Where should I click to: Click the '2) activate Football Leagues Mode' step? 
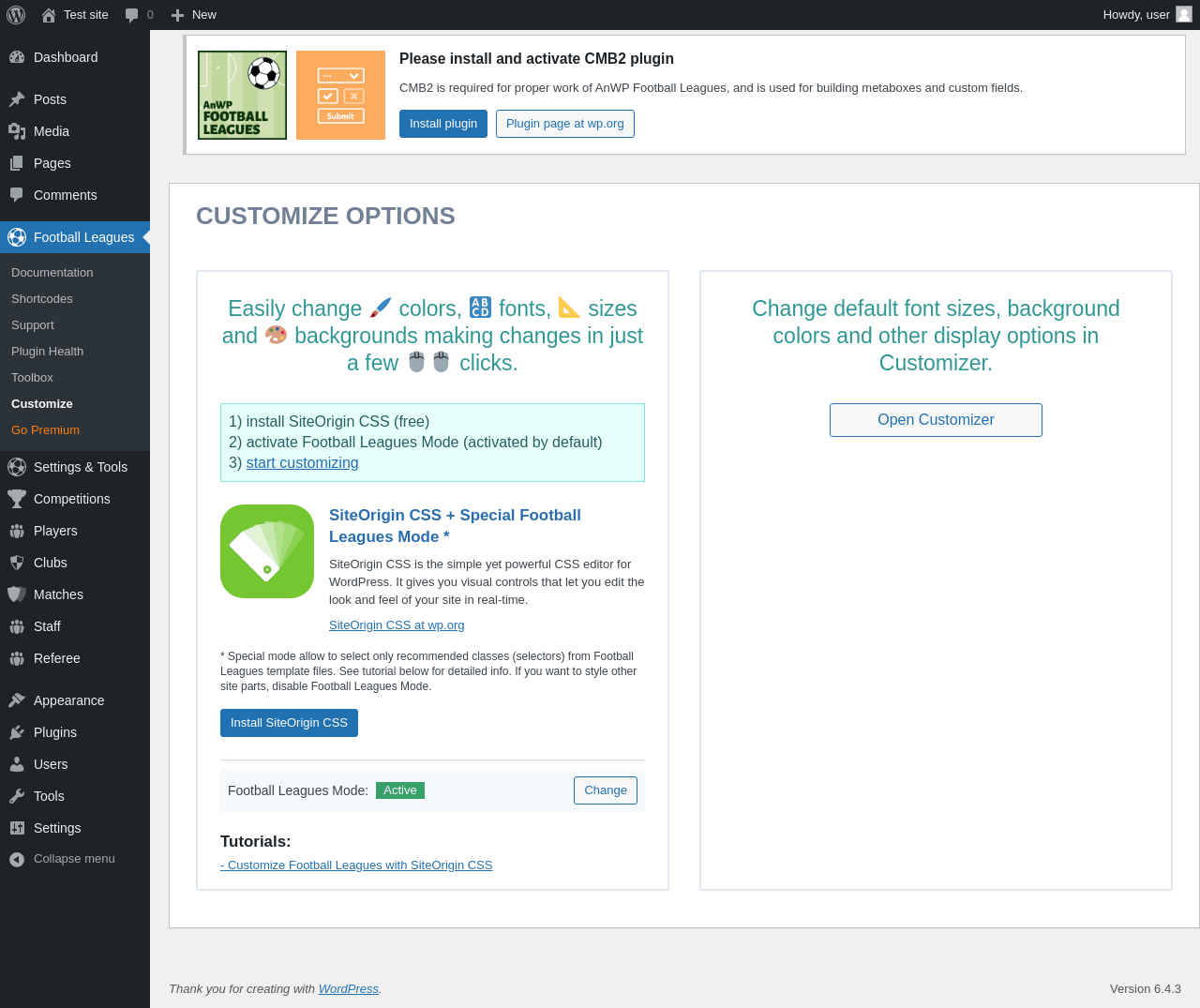[x=415, y=443]
